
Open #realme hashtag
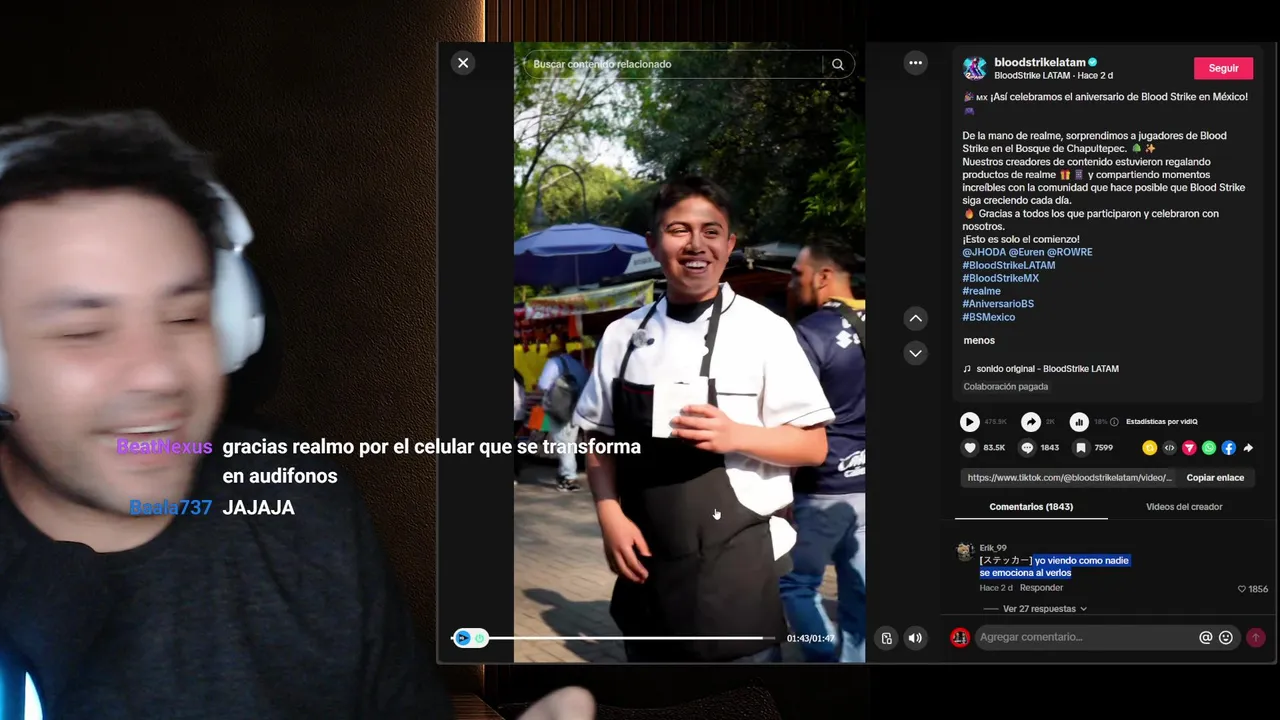[x=981, y=291]
